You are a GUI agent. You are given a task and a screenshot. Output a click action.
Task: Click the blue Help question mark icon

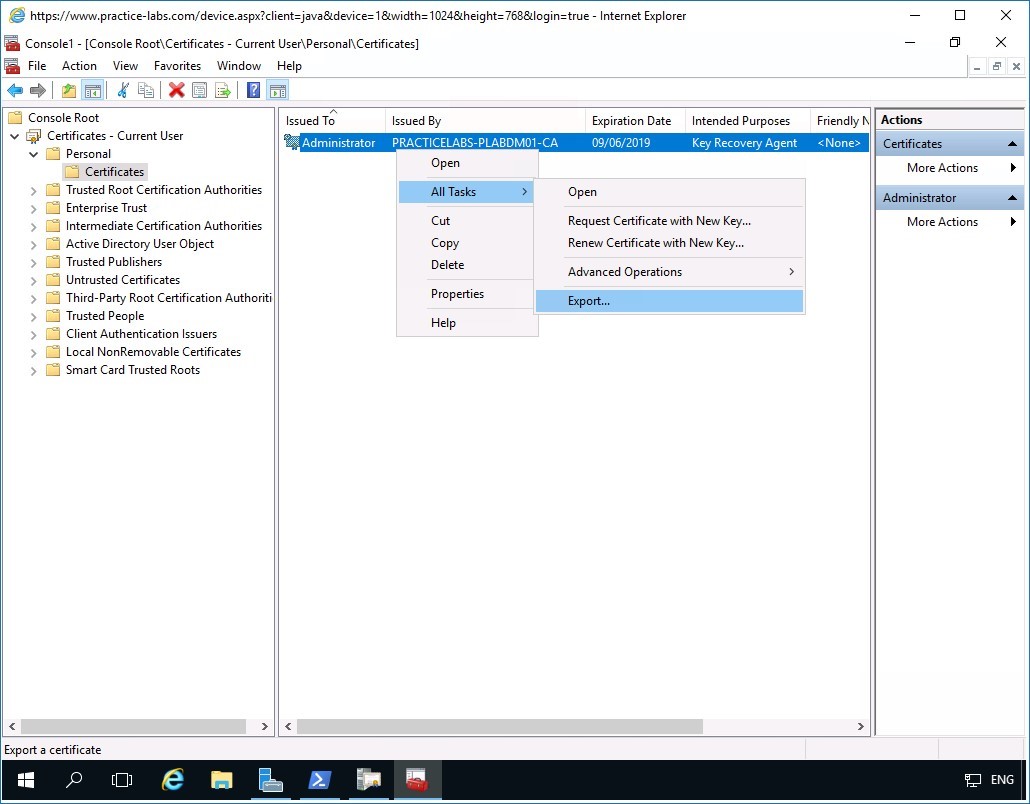click(254, 91)
